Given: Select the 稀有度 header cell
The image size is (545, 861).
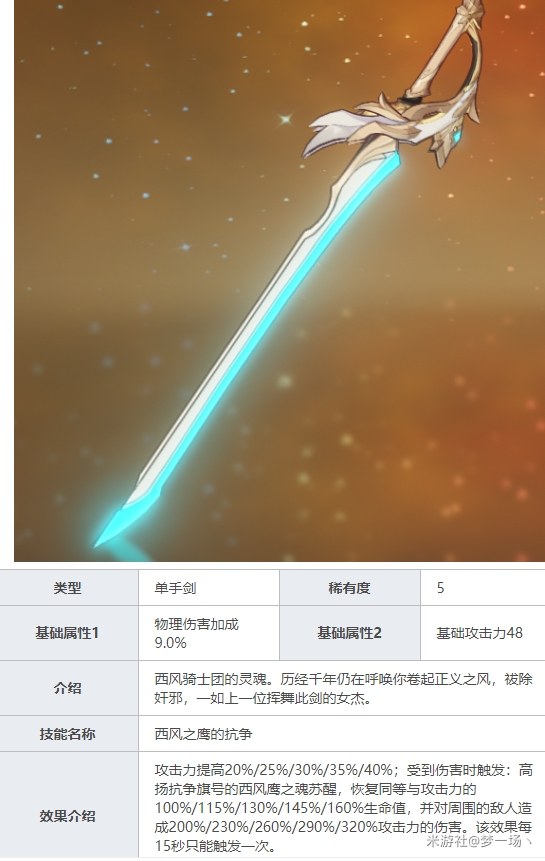Looking at the screenshot, I should [350, 588].
